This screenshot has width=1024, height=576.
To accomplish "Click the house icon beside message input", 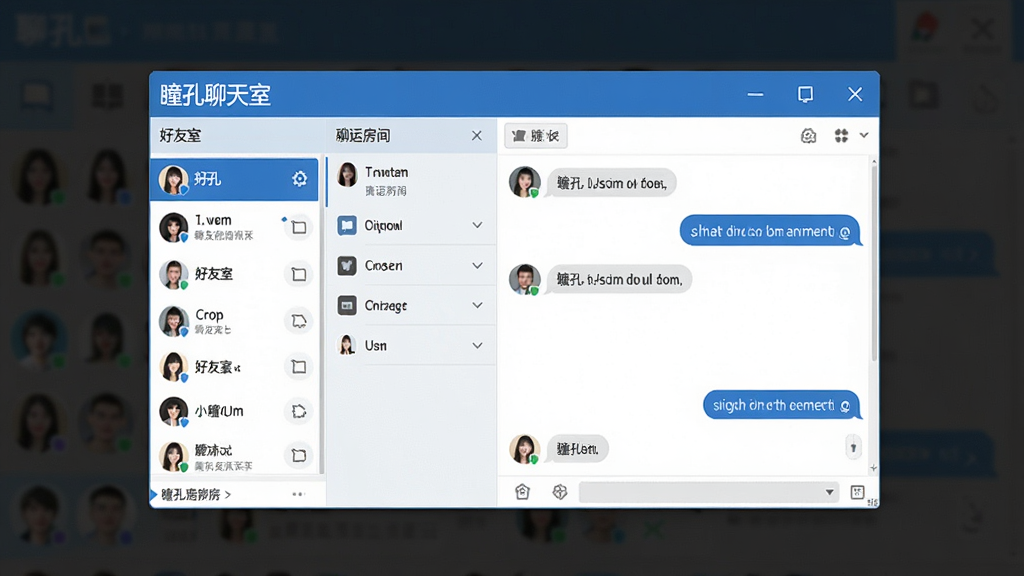I will click(522, 492).
